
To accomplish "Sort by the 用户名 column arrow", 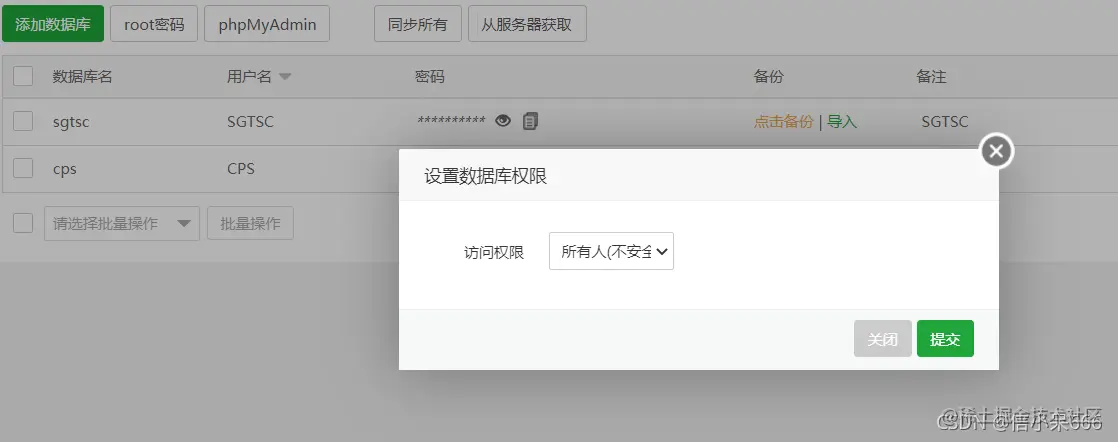I will [x=284, y=77].
